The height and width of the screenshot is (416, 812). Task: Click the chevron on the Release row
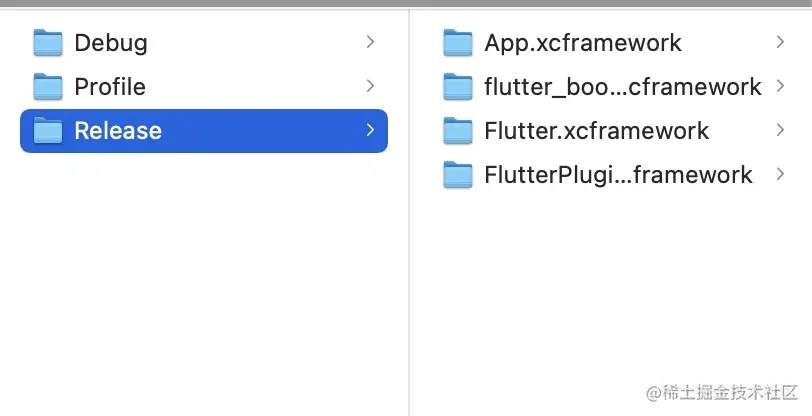click(x=370, y=131)
